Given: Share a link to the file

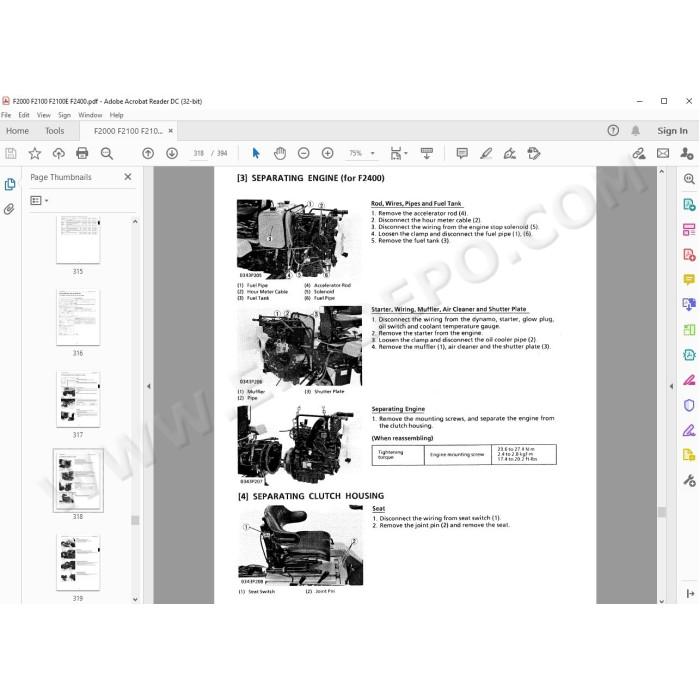Looking at the screenshot, I should point(639,154).
